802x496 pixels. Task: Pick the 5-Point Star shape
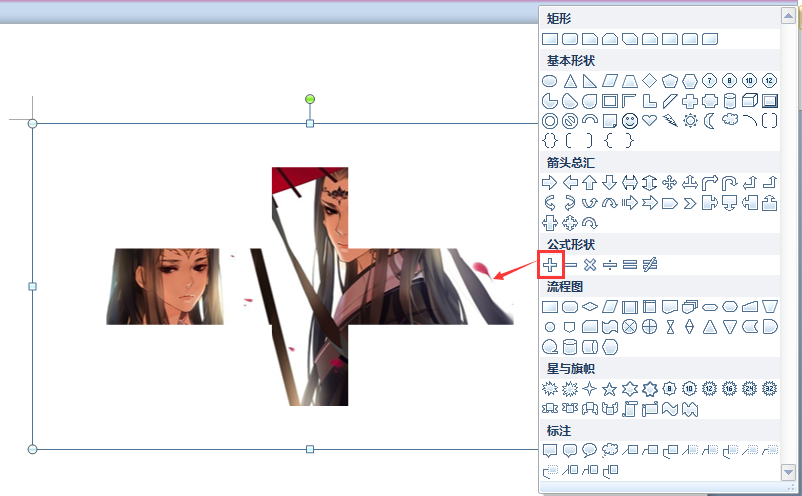pyautogui.click(x=610, y=389)
